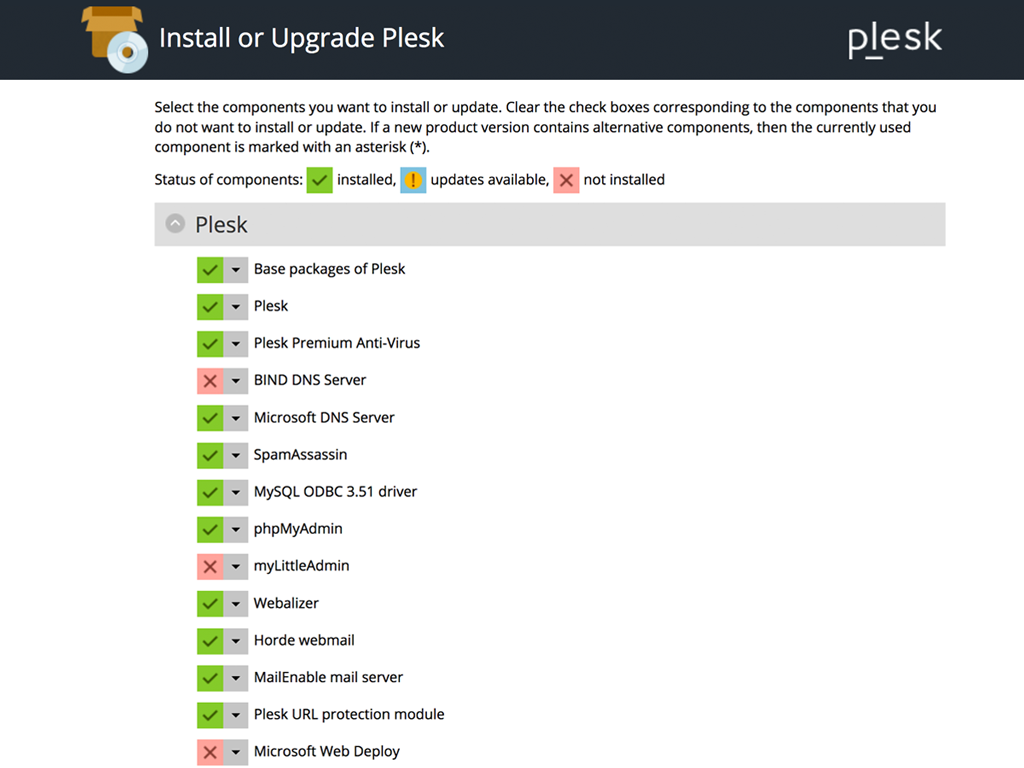Image resolution: width=1024 pixels, height=768 pixels.
Task: Click the green installed status icon
Action: pos(319,180)
